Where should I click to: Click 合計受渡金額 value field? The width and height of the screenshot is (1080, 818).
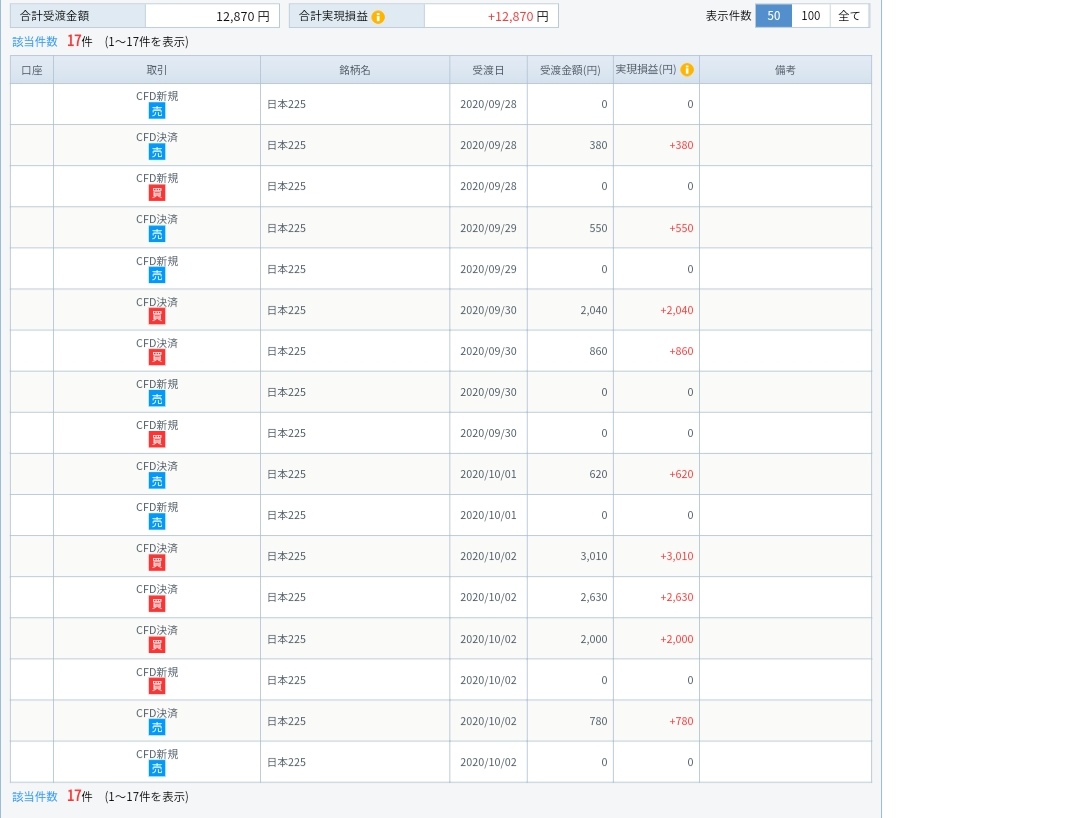click(x=212, y=16)
